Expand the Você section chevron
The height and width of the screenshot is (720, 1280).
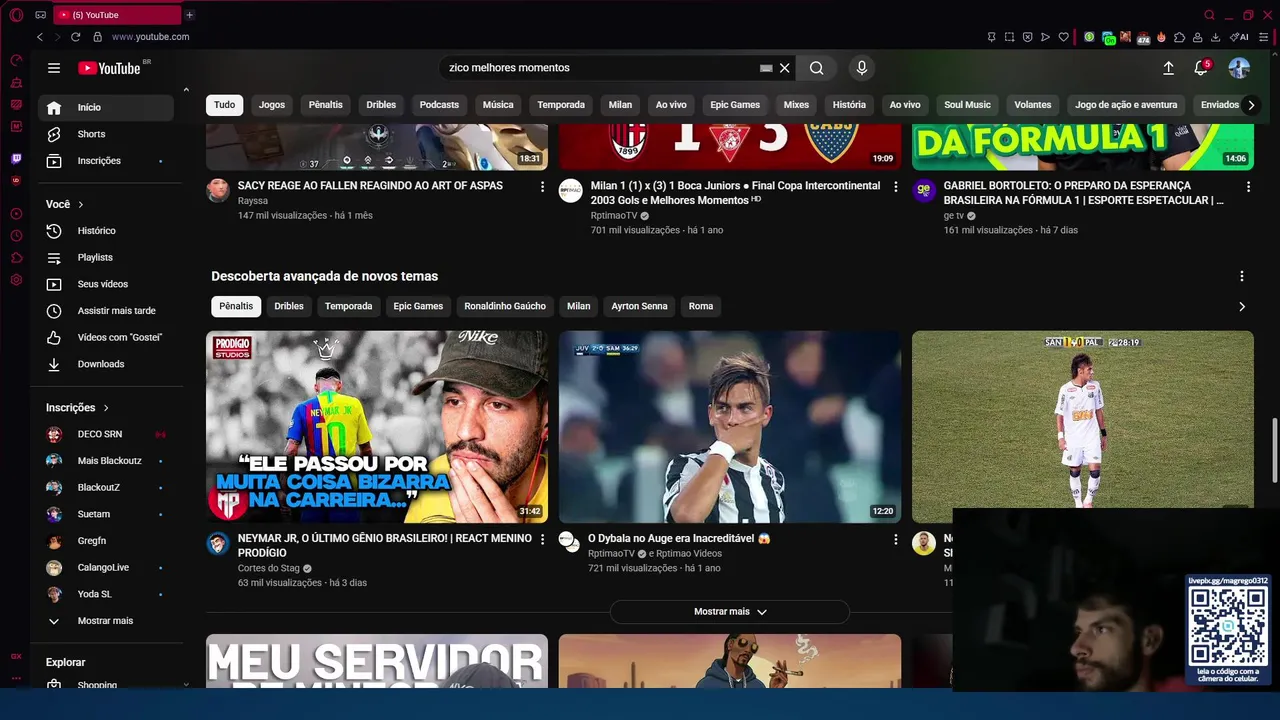(x=81, y=204)
